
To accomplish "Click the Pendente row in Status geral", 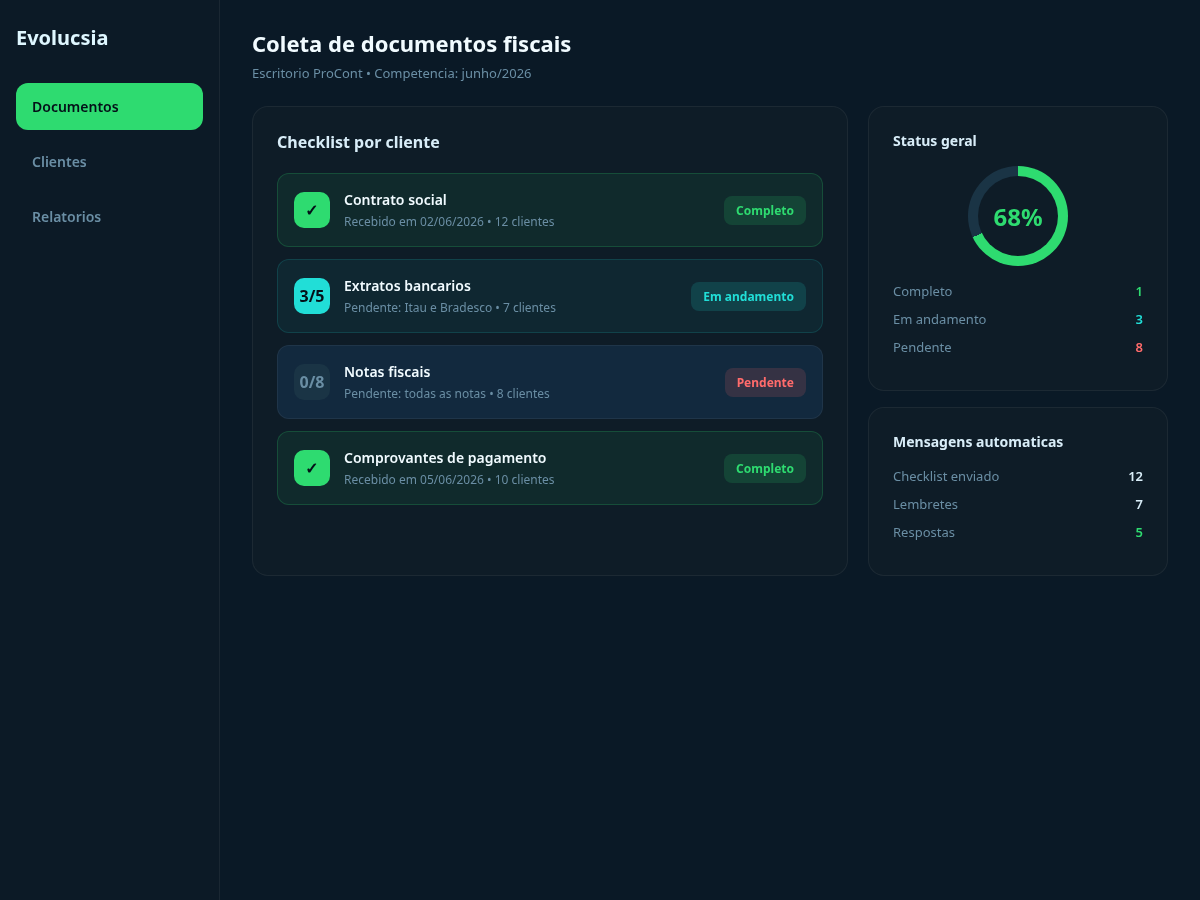I will pyautogui.click(x=1018, y=348).
